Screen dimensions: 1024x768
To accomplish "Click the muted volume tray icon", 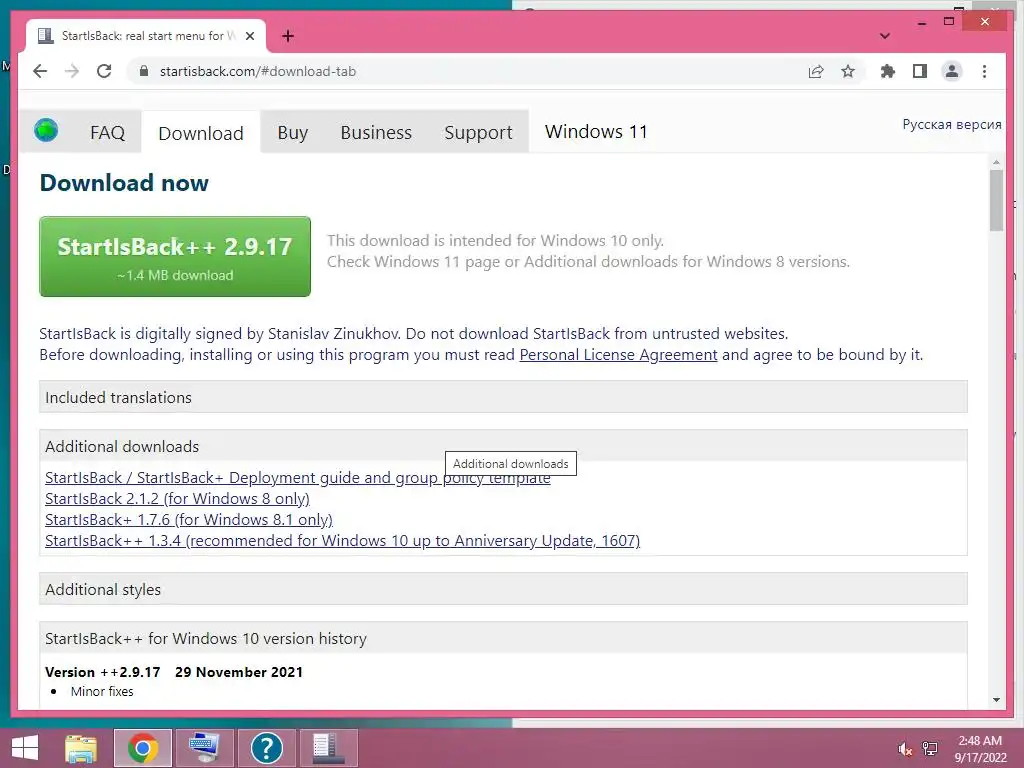I will pyautogui.click(x=905, y=749).
